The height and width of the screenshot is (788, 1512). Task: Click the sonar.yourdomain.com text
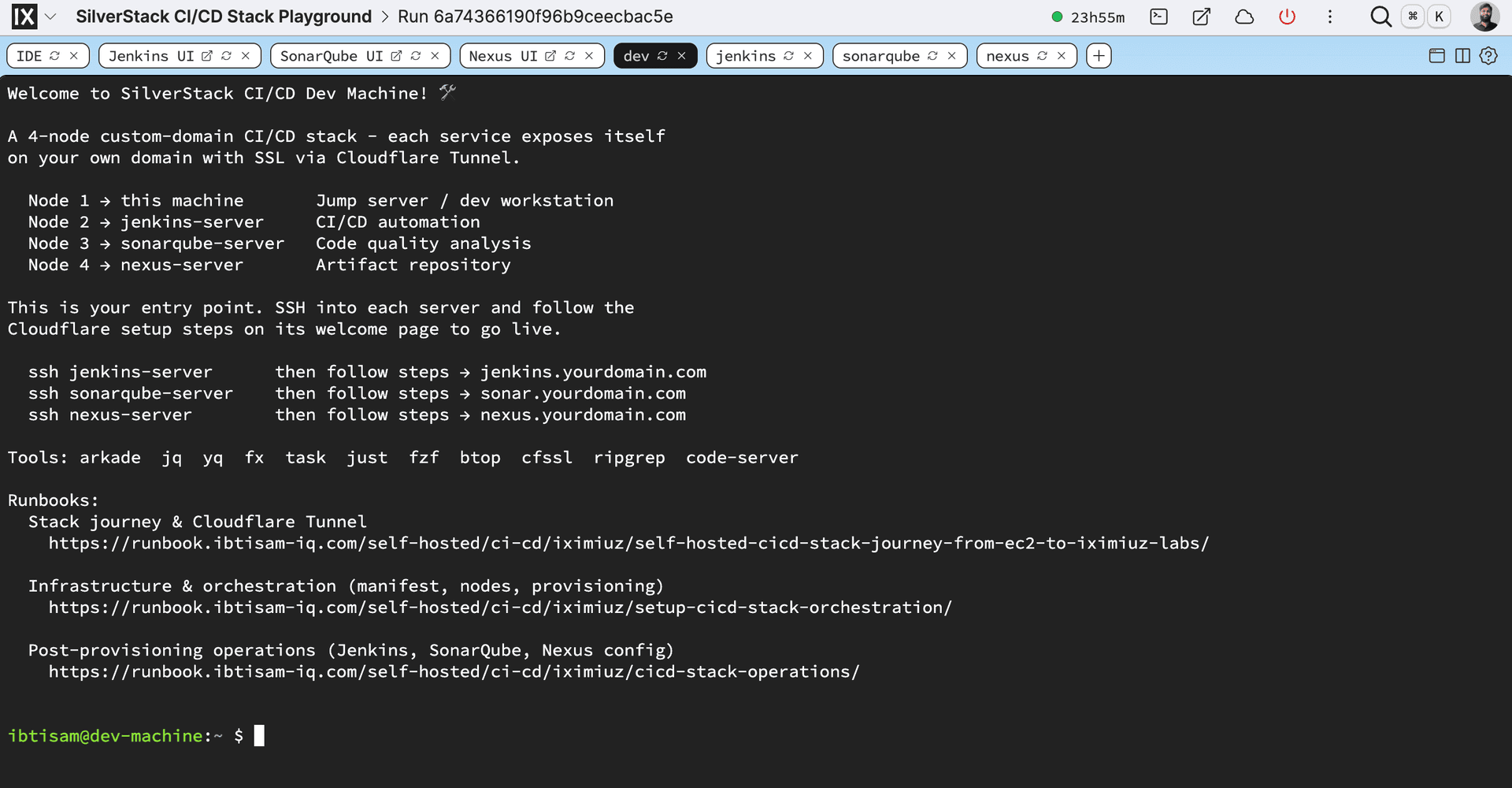coord(584,393)
